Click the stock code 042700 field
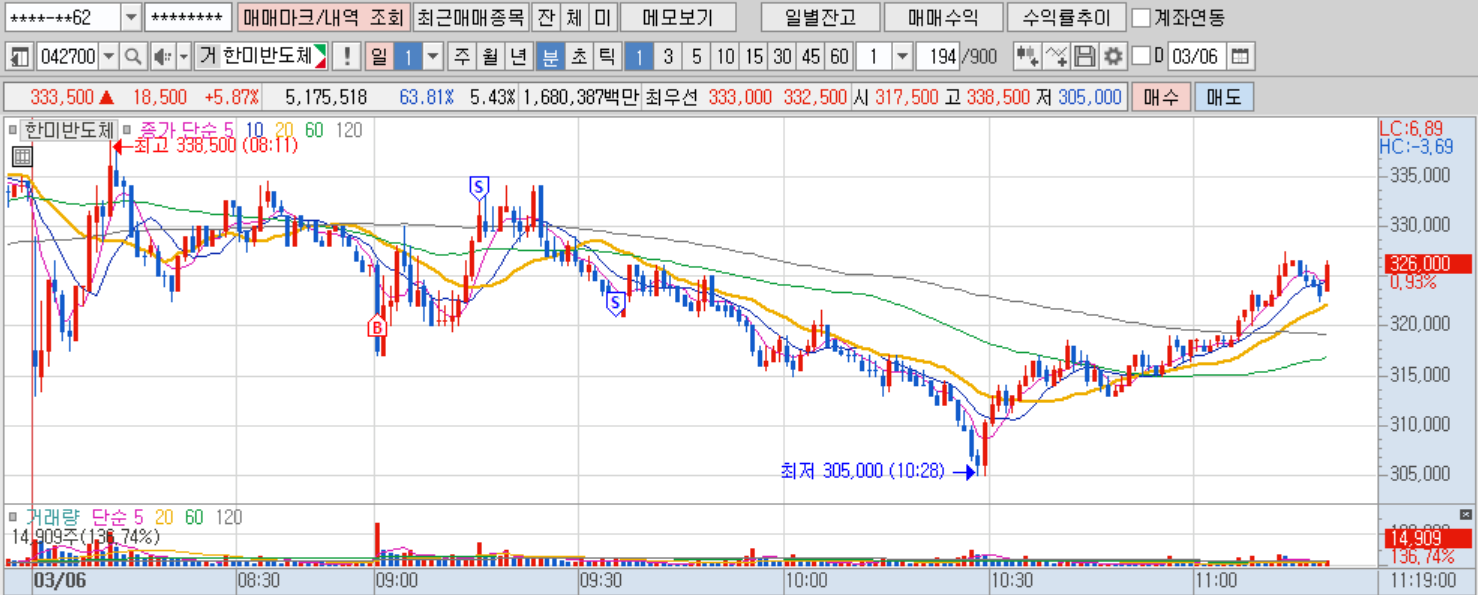The width and height of the screenshot is (1478, 595). coord(66,56)
